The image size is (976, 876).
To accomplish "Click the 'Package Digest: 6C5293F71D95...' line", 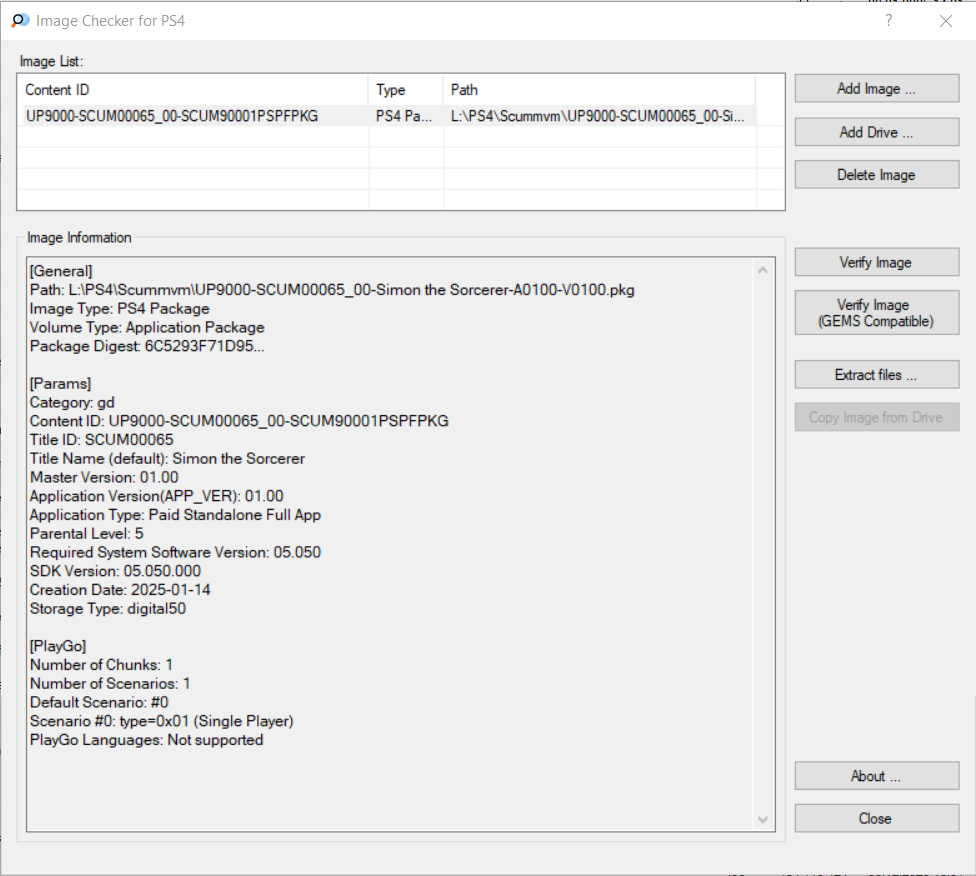I will tap(147, 346).
